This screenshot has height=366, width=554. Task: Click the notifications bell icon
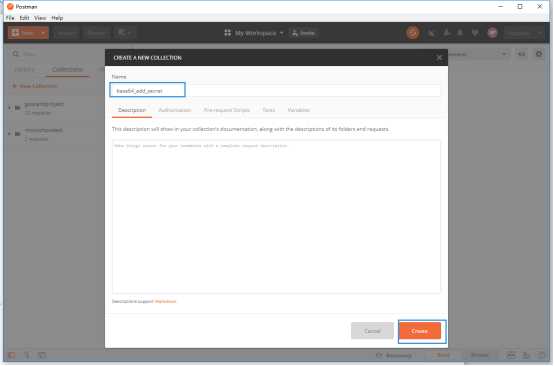(x=460, y=33)
